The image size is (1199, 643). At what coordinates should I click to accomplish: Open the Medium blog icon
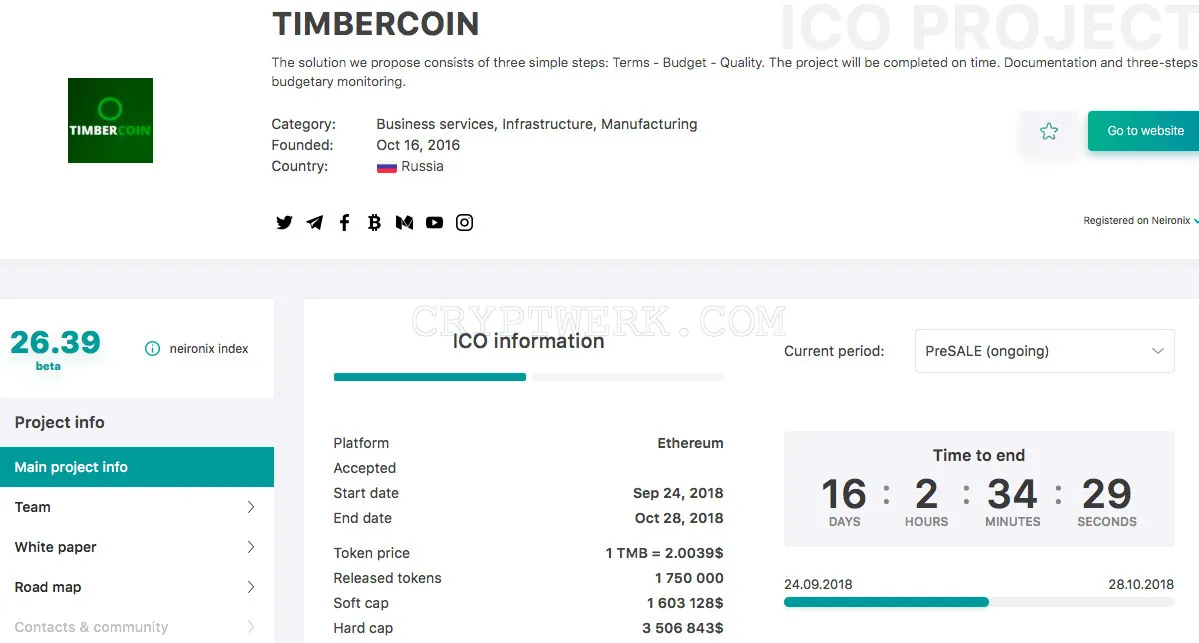pyautogui.click(x=405, y=222)
